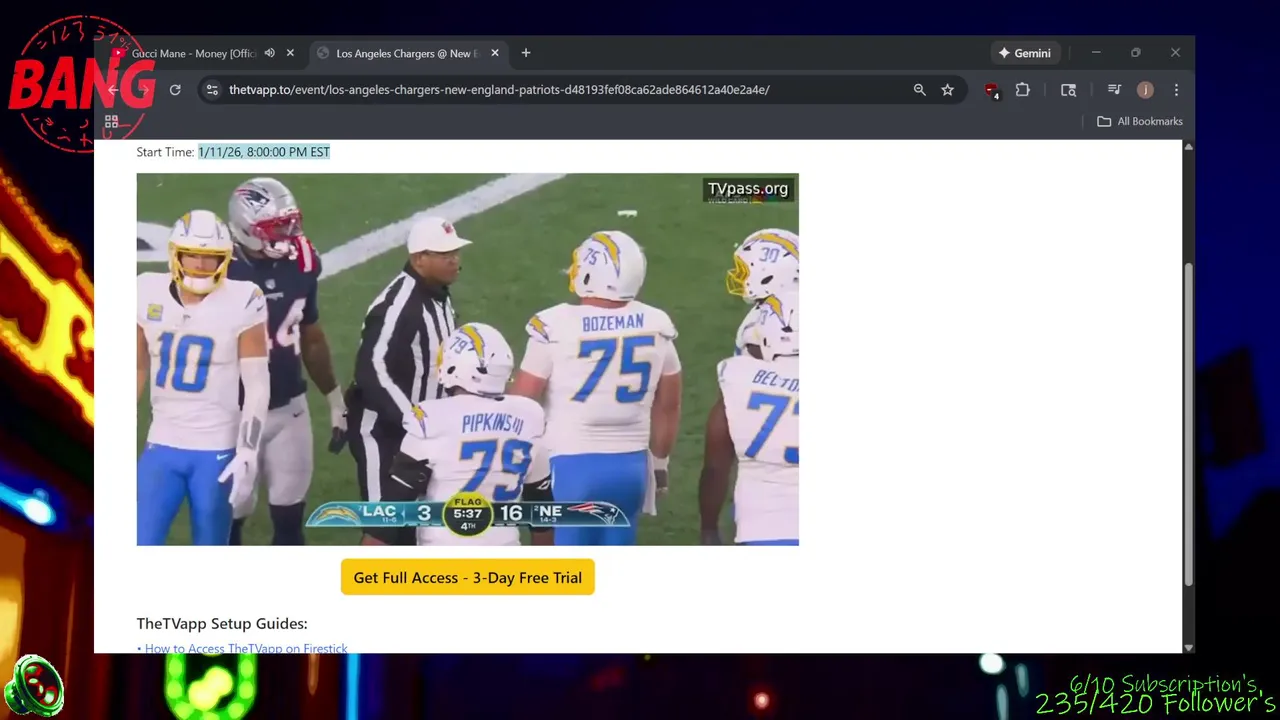Click the page vertical scrollbar thumb

click(1188, 424)
